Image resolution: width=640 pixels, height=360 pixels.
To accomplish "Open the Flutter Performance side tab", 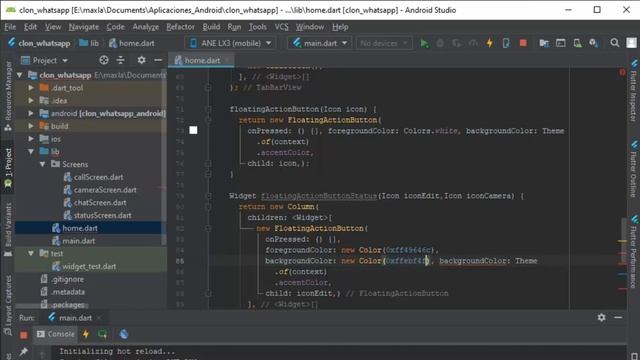I will [633, 252].
